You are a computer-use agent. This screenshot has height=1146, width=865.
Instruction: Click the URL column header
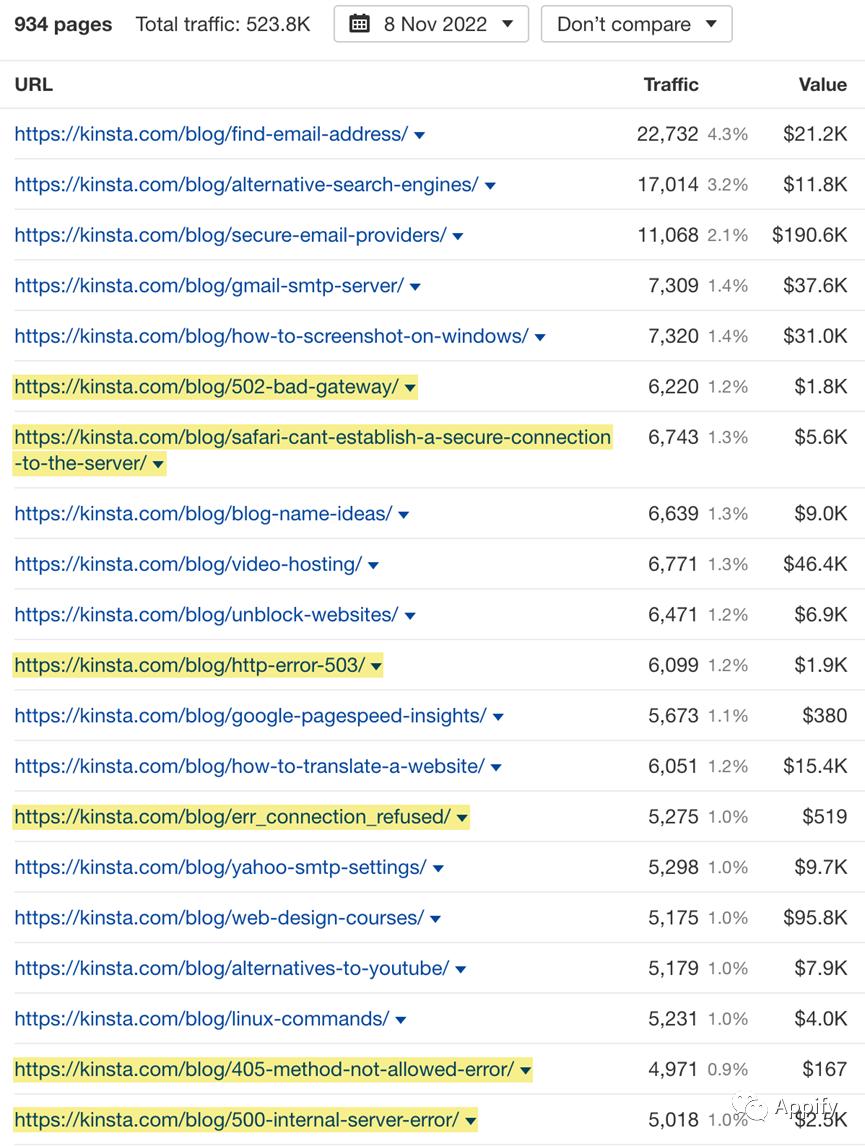34,85
